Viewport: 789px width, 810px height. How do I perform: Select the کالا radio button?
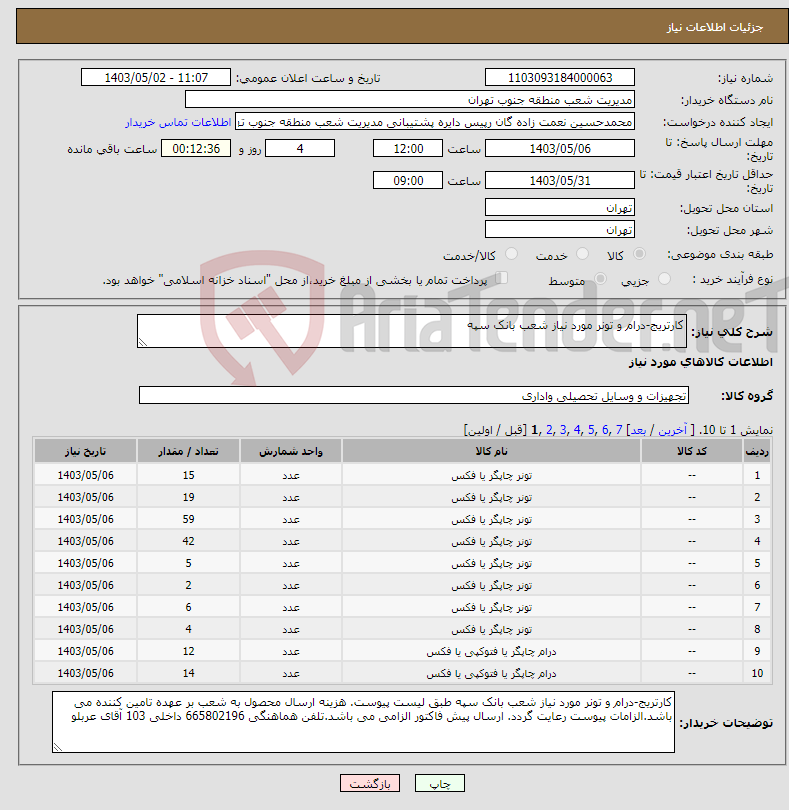pos(639,254)
